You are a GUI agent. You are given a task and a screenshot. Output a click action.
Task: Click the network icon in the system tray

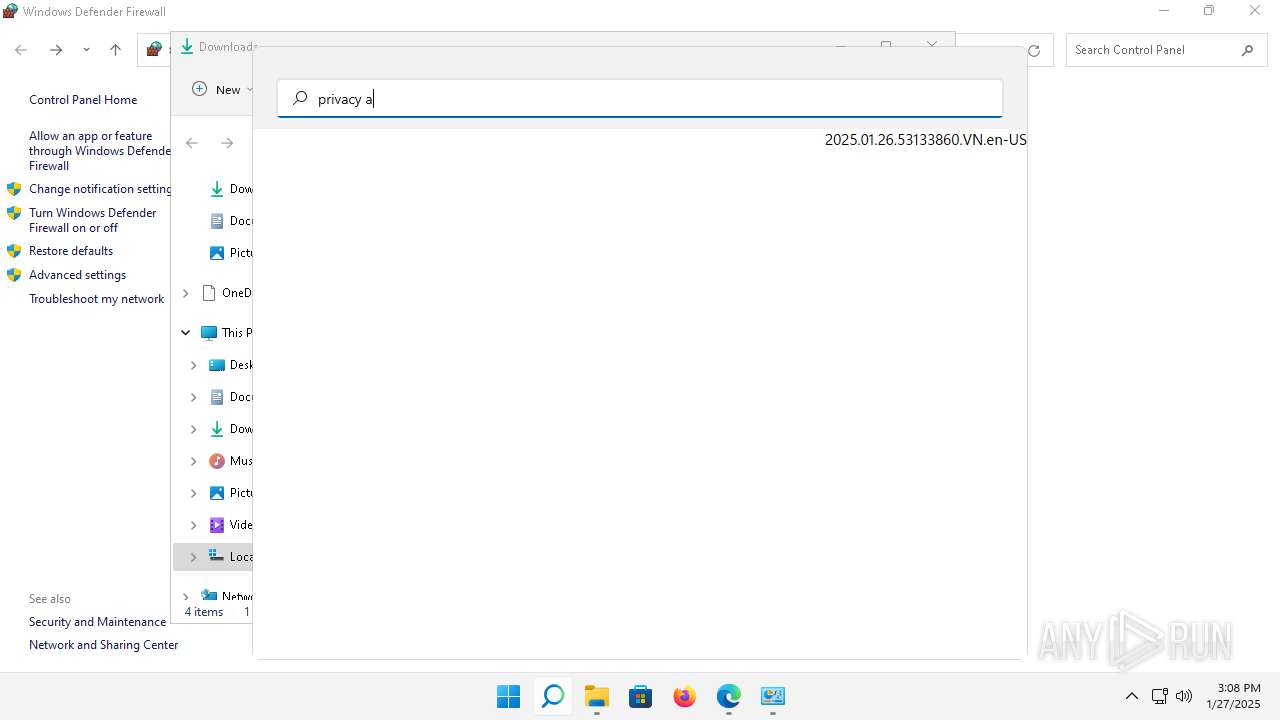(x=1159, y=696)
